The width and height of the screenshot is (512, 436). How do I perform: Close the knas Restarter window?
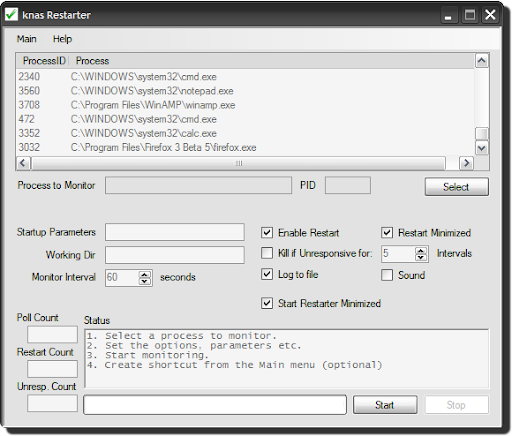pos(490,15)
